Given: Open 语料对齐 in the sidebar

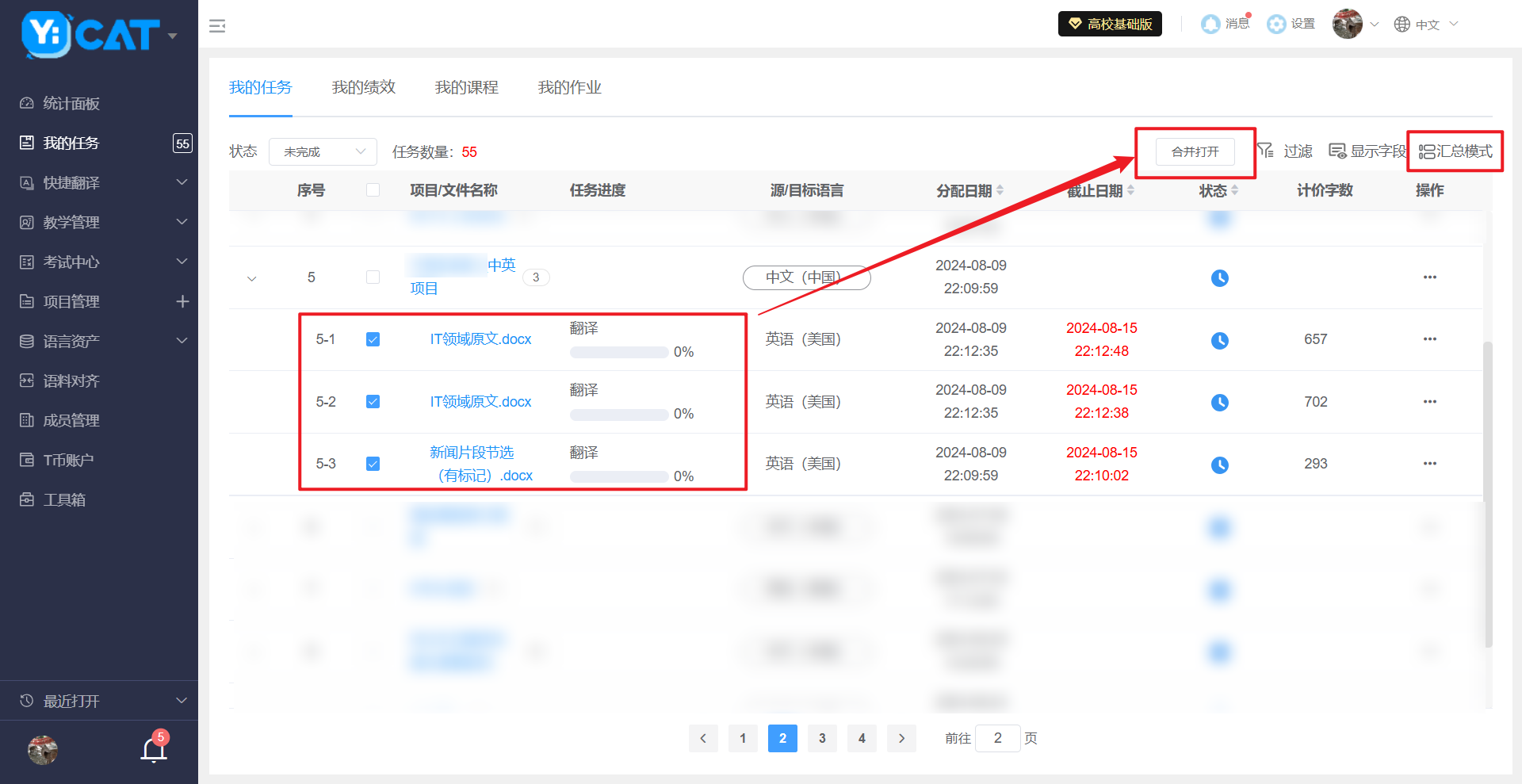Looking at the screenshot, I should [71, 381].
